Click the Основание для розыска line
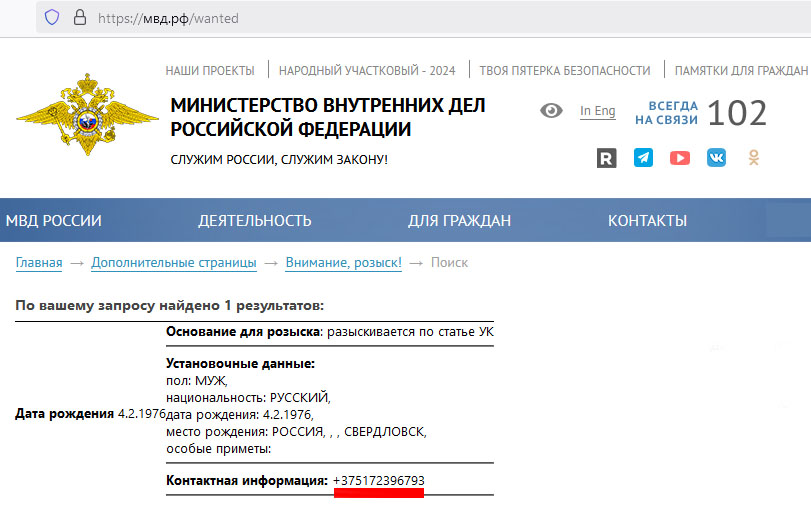The width and height of the screenshot is (811, 506). 330,332
